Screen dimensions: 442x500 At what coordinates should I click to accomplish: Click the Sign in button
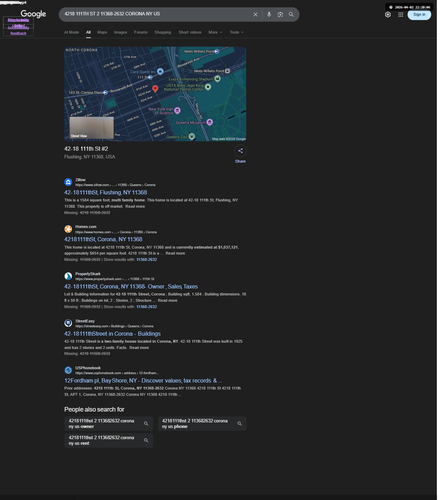click(419, 15)
